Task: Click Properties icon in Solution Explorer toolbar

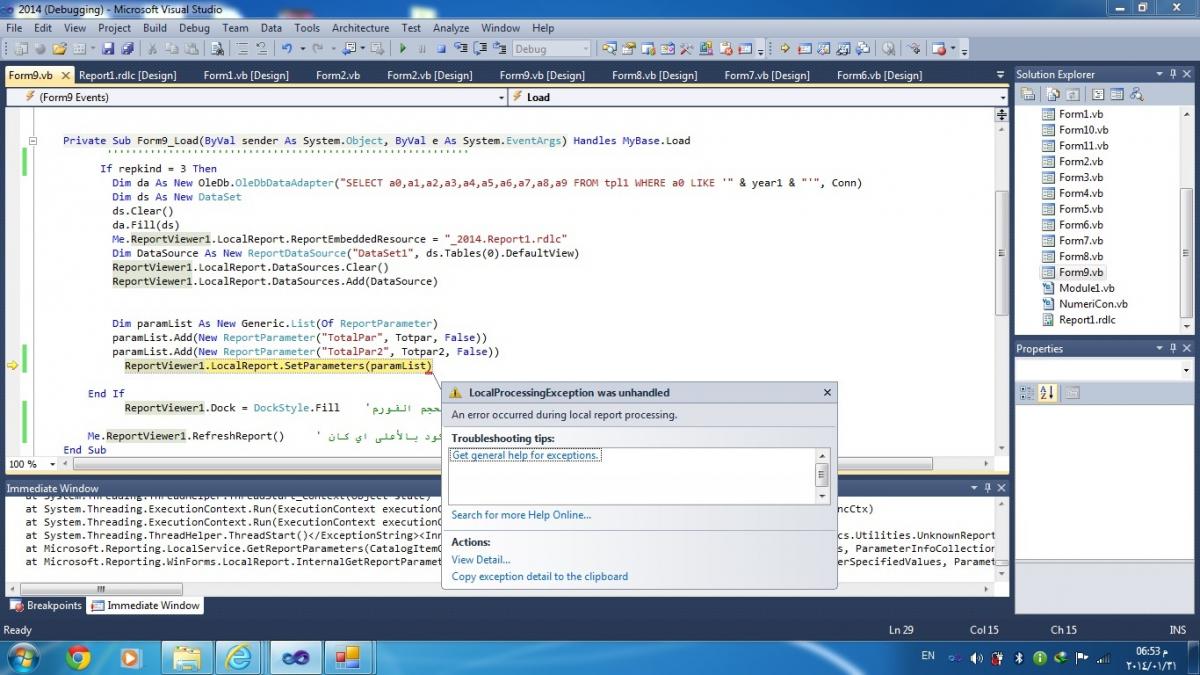Action: [1027, 94]
